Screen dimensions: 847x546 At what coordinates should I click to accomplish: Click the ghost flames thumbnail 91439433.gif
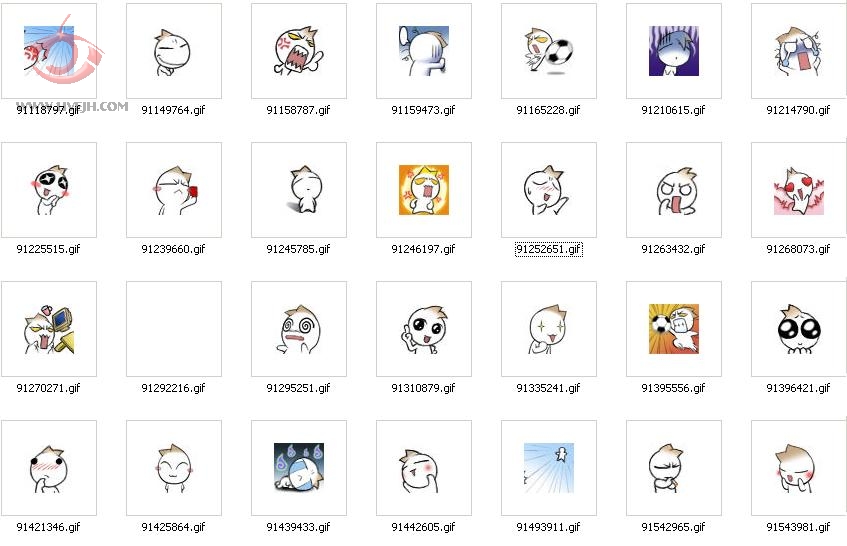click(299, 468)
